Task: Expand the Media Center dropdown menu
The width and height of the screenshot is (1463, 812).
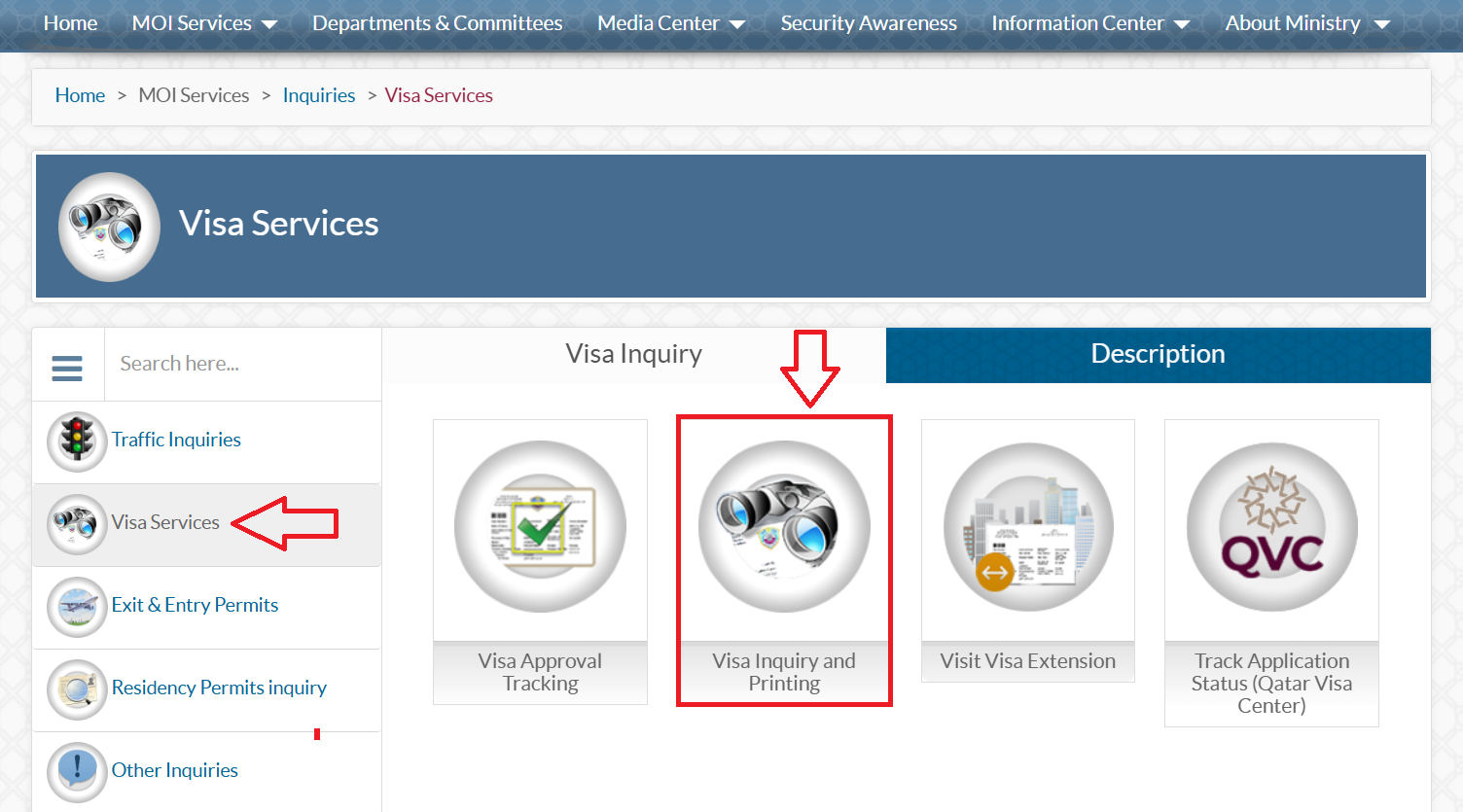Action: [670, 23]
